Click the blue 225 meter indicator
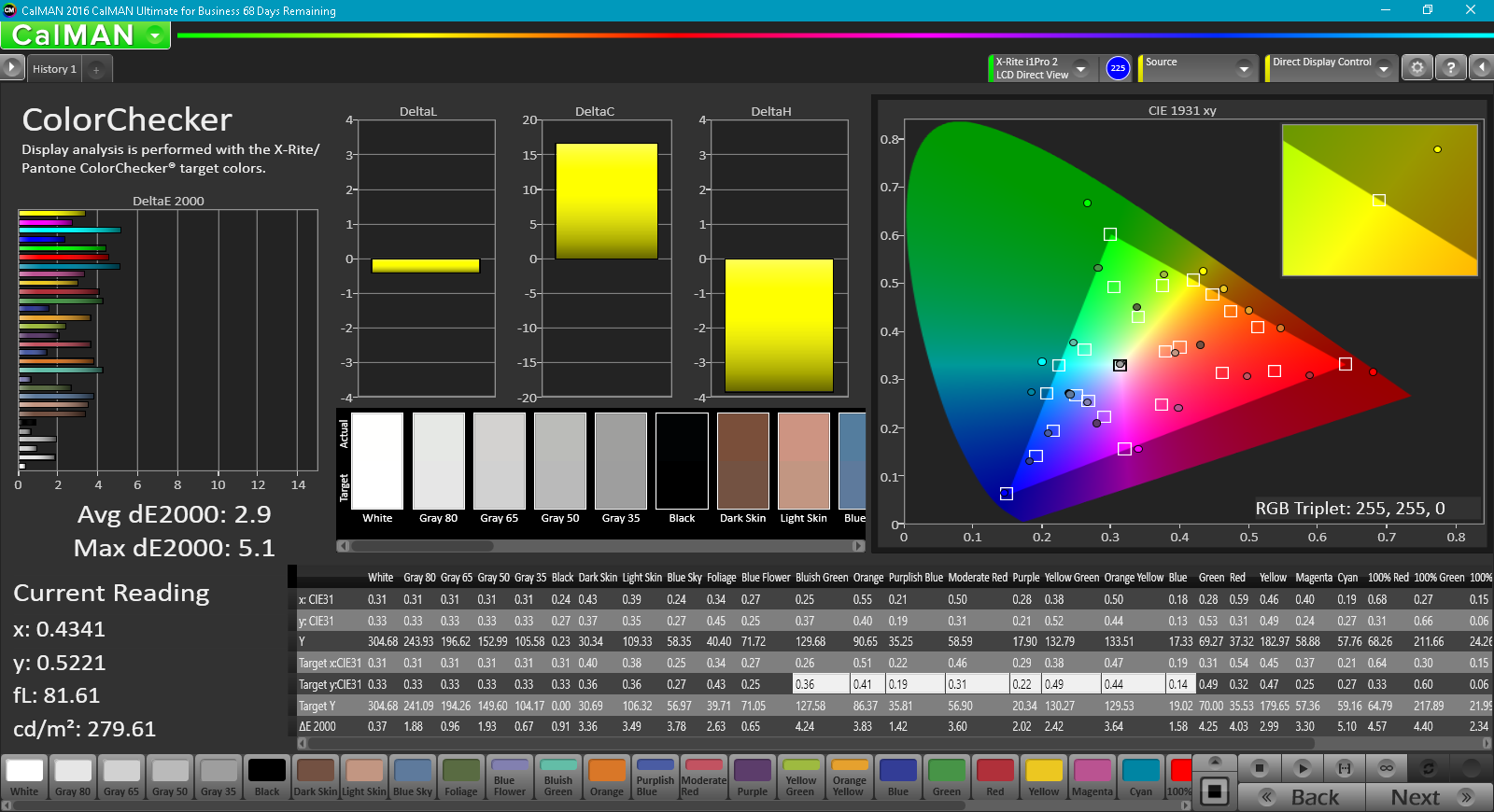Viewport: 1494px width, 812px height. (x=1118, y=68)
